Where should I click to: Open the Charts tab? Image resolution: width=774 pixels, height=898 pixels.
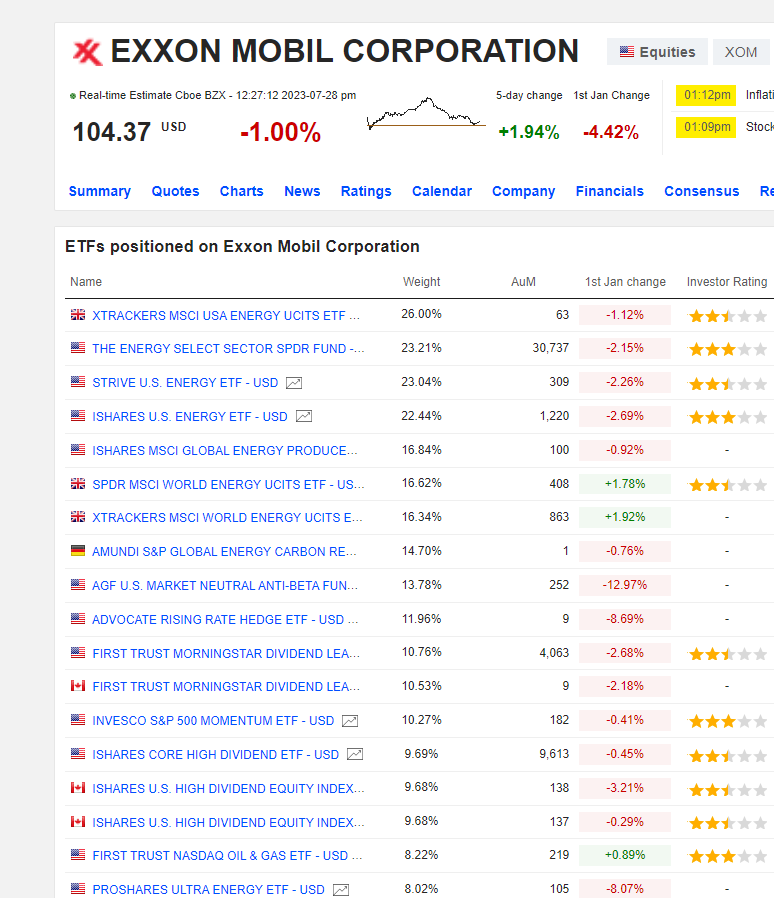point(241,191)
